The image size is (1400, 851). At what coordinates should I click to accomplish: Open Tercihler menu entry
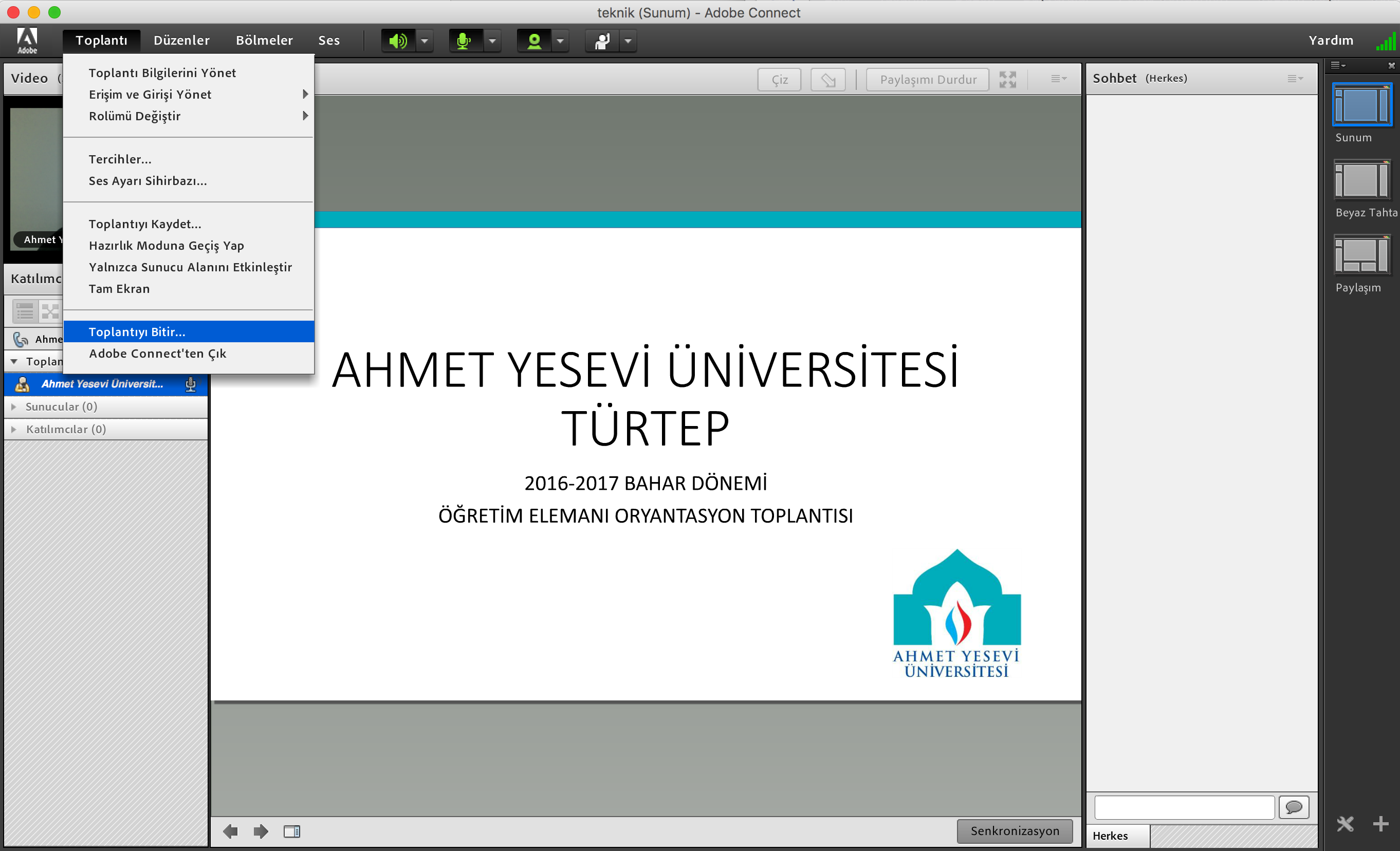point(189,159)
